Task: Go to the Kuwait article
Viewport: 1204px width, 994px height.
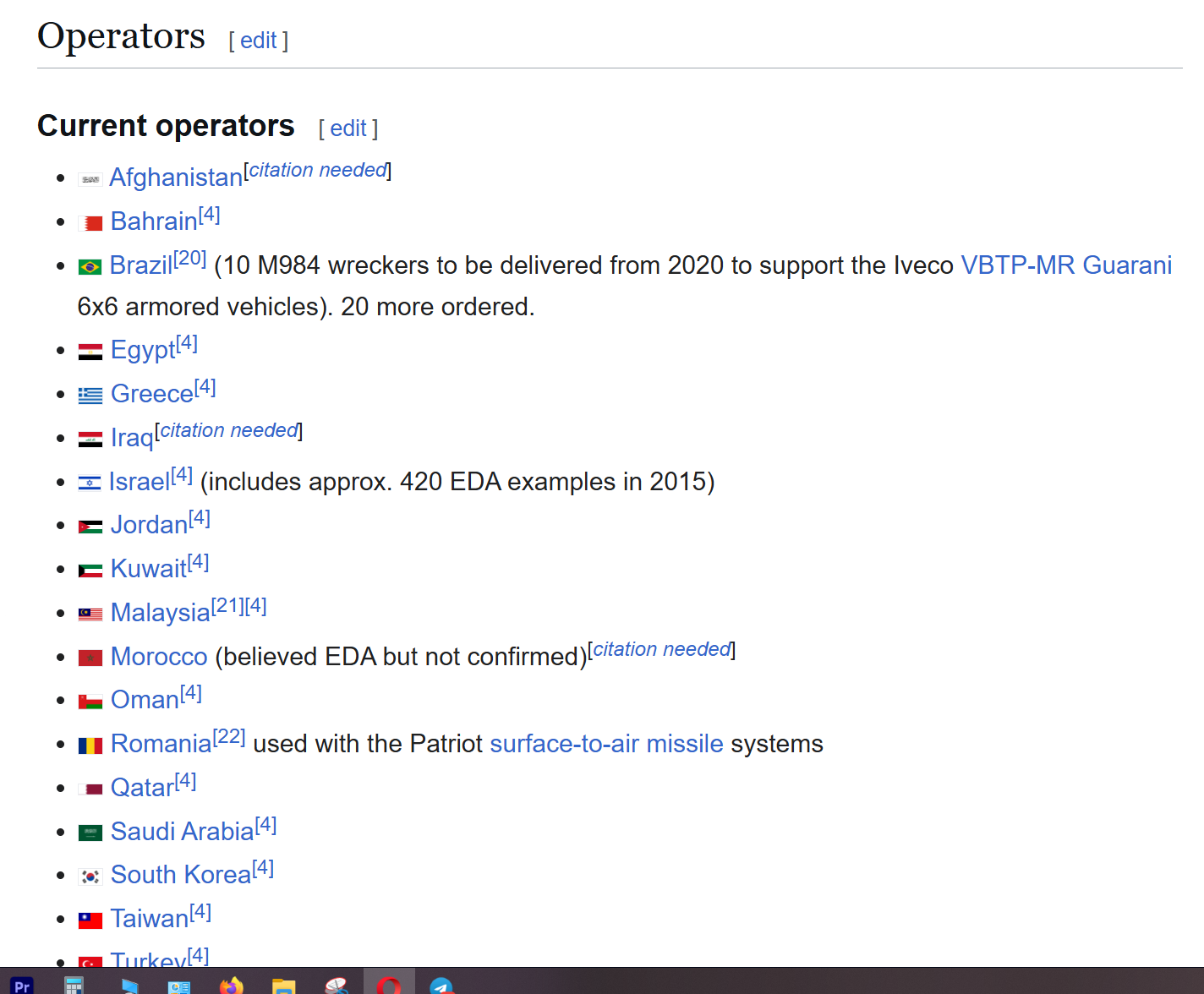Action: click(149, 569)
